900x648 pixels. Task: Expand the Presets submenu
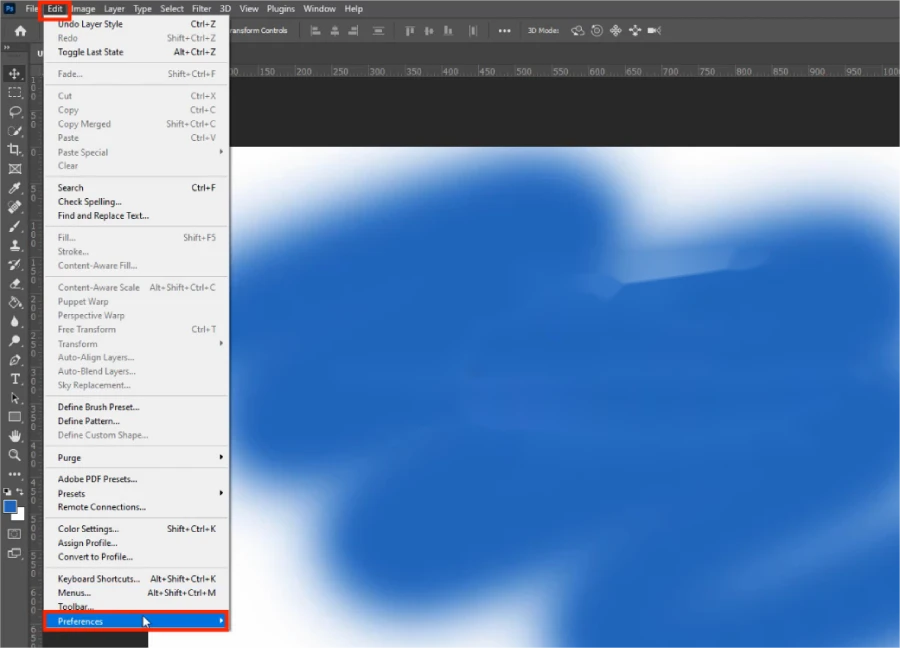pyautogui.click(x=137, y=494)
